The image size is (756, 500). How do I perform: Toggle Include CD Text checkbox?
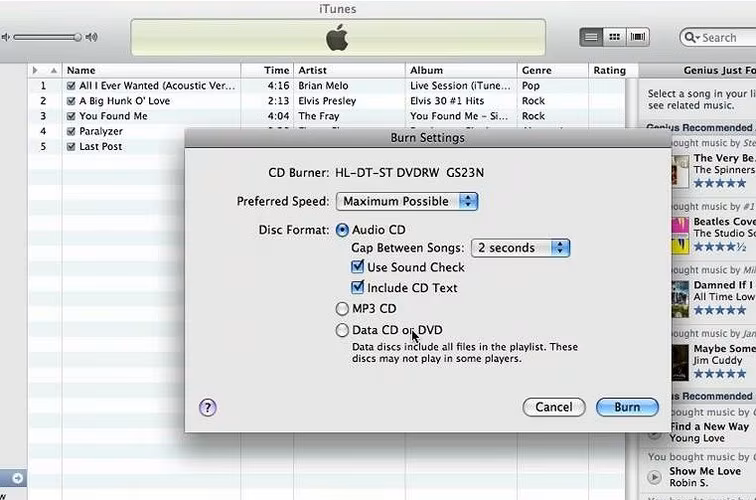coord(357,287)
